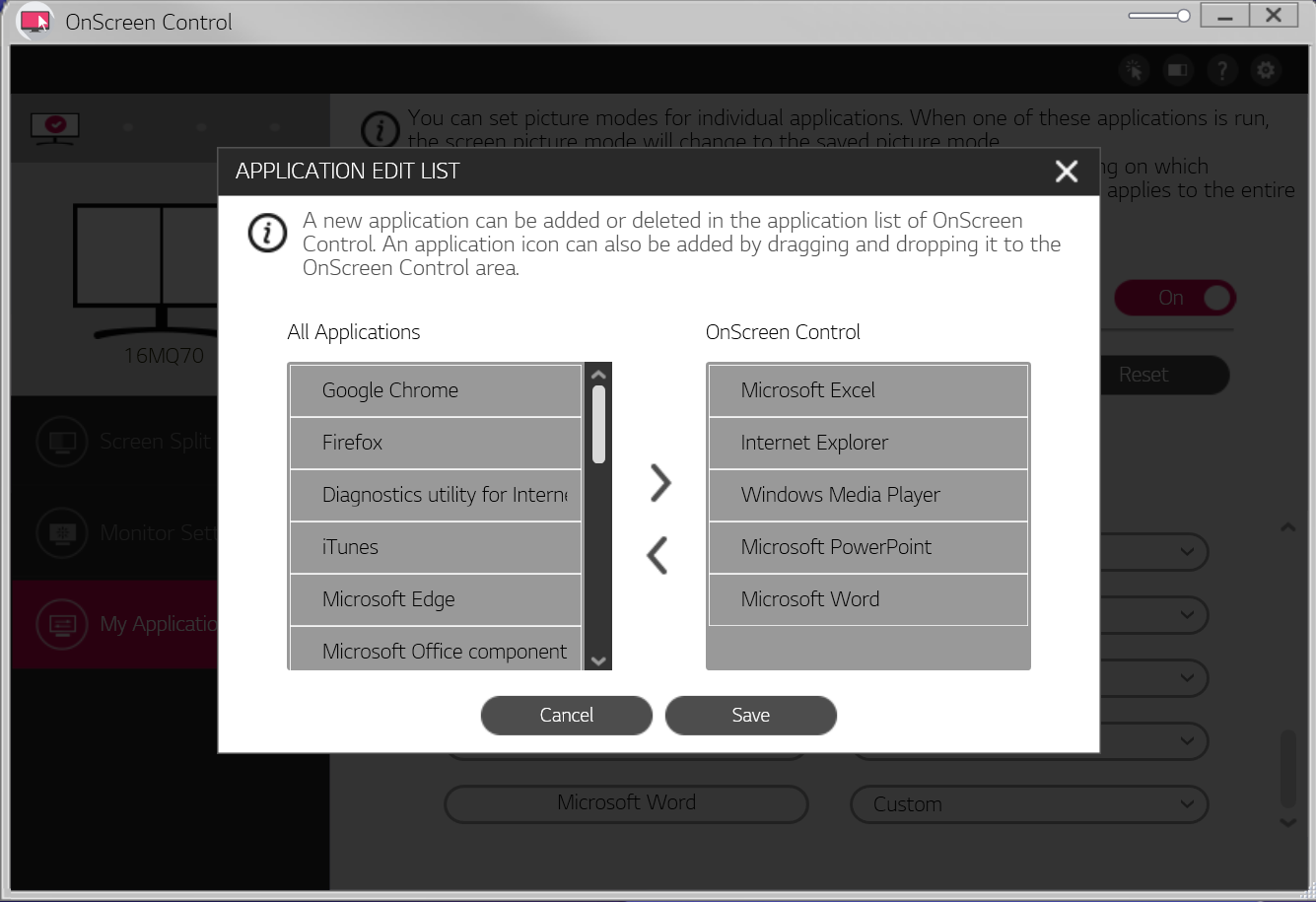Minimize the OnScreen Control window
The height and width of the screenshot is (902, 1316).
(x=1225, y=16)
